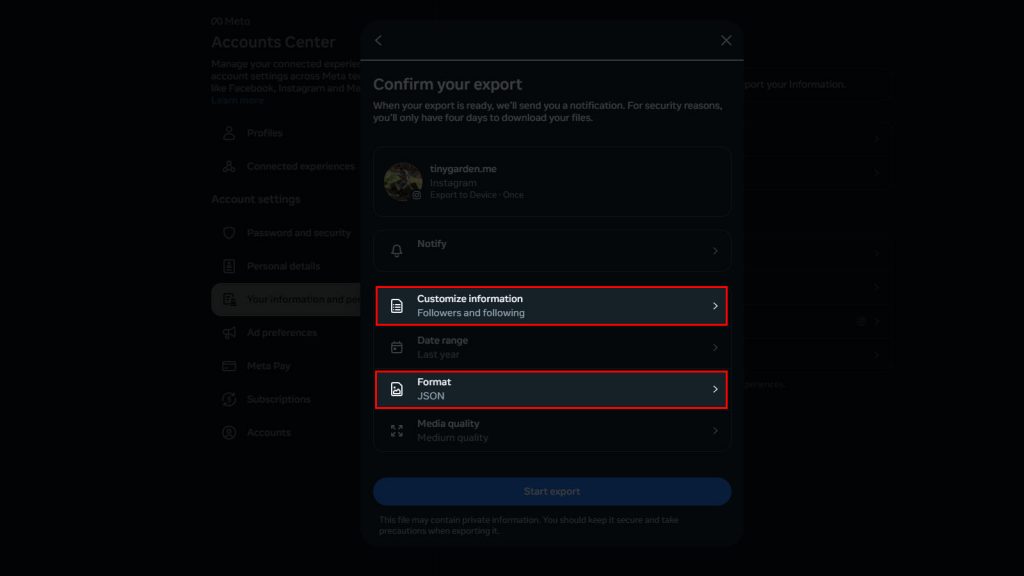The width and height of the screenshot is (1024, 576).
Task: Open Customize information set to Followers and following
Action: pyautogui.click(x=552, y=306)
